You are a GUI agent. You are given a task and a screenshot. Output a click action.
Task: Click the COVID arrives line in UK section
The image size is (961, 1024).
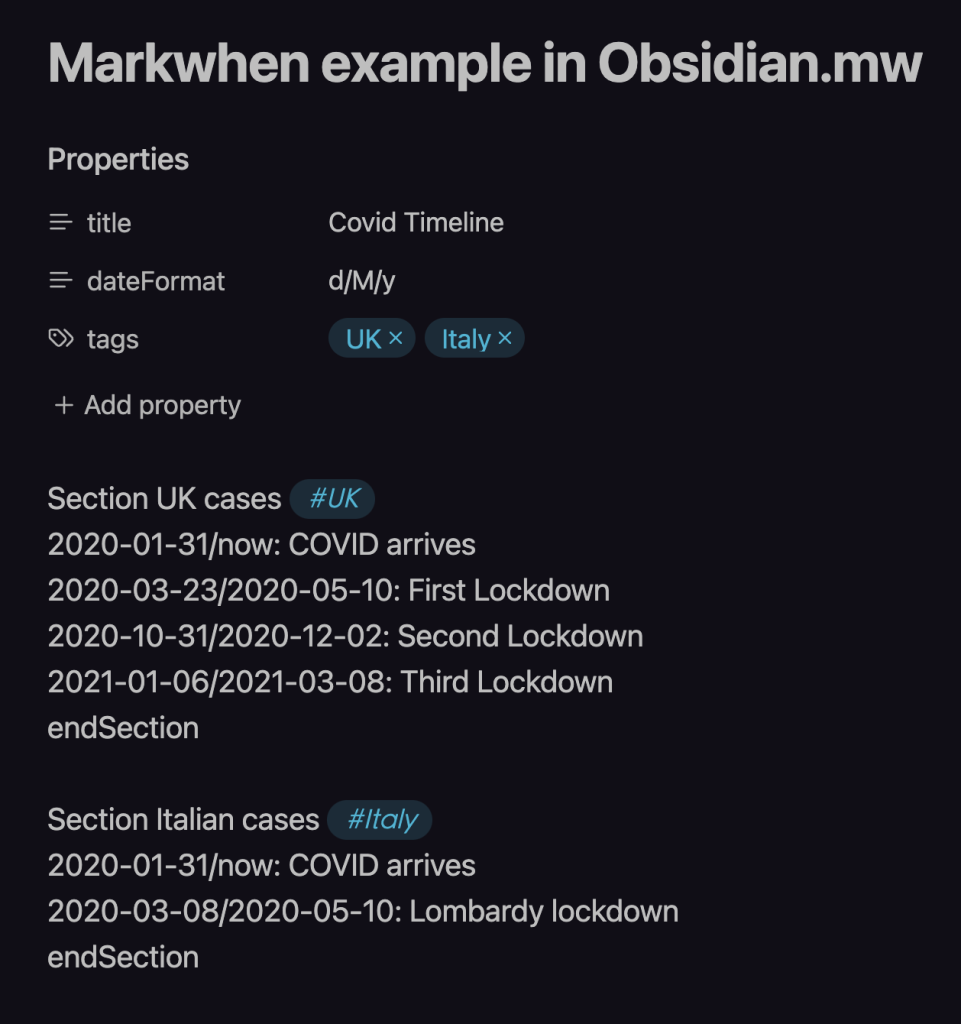pyautogui.click(x=260, y=544)
